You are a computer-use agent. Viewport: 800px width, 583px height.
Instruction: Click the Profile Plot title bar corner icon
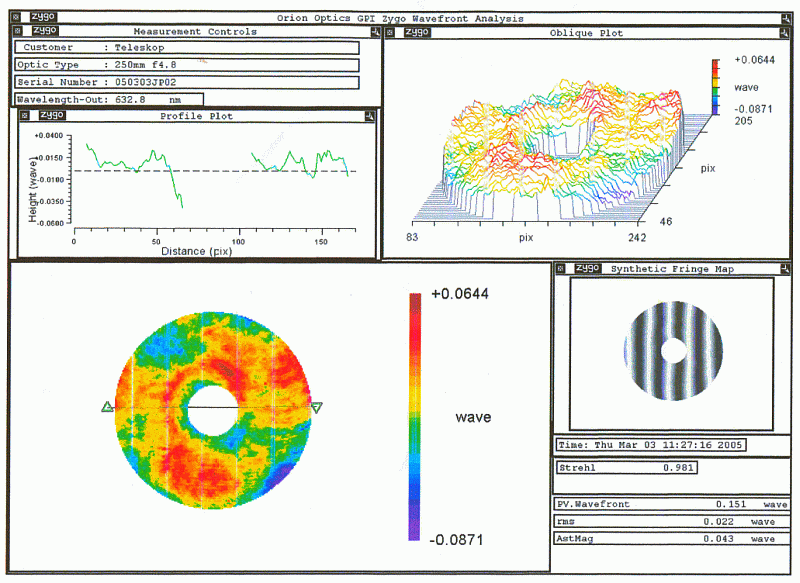[x=370, y=116]
